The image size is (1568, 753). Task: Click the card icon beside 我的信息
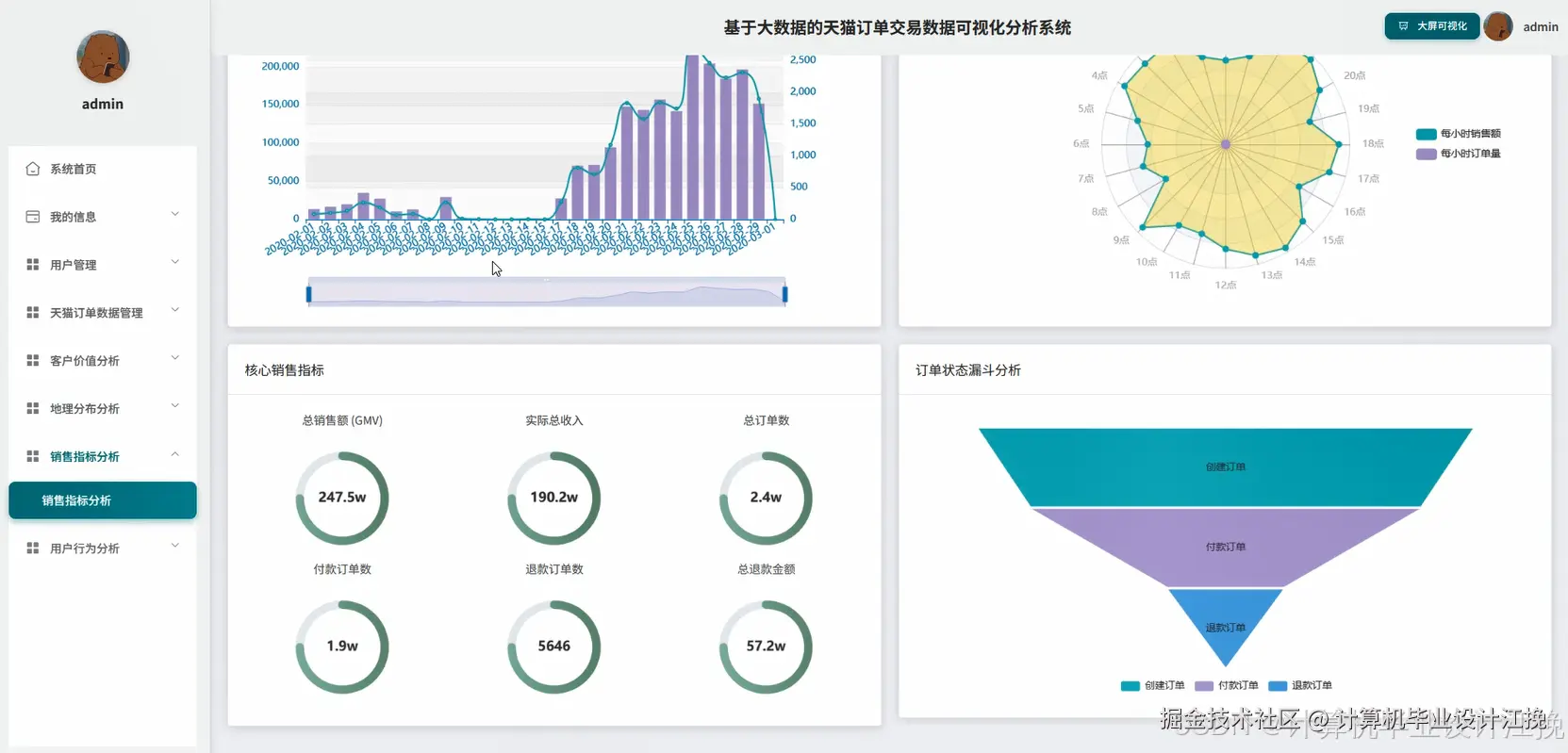click(33, 217)
